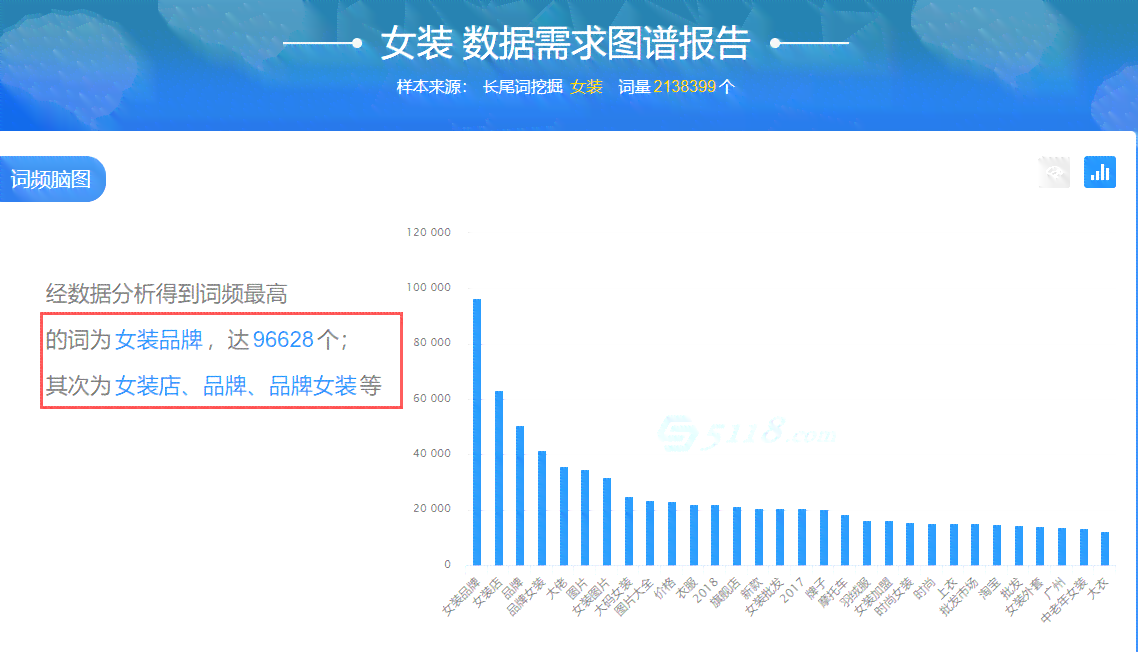1138x652 pixels.
Task: Click the 旗舰店 x-axis label
Action: point(724,592)
